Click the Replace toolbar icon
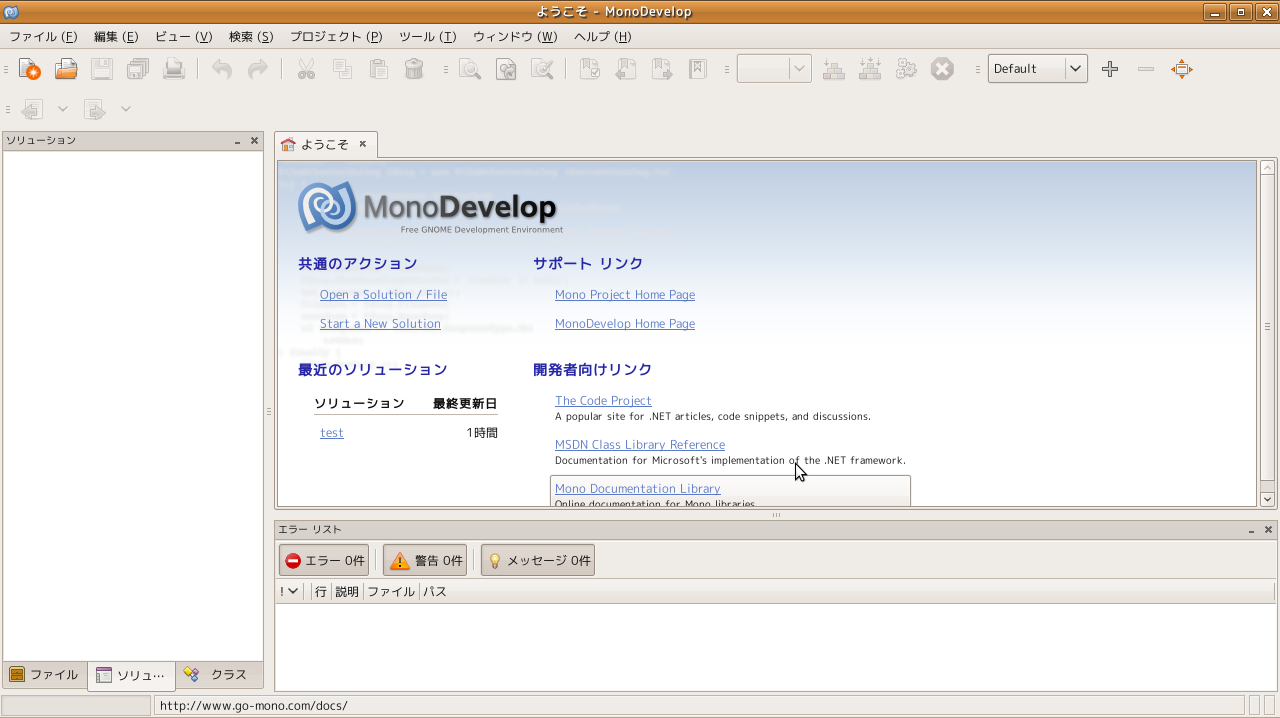Viewport: 1280px width, 718px height. pos(542,69)
